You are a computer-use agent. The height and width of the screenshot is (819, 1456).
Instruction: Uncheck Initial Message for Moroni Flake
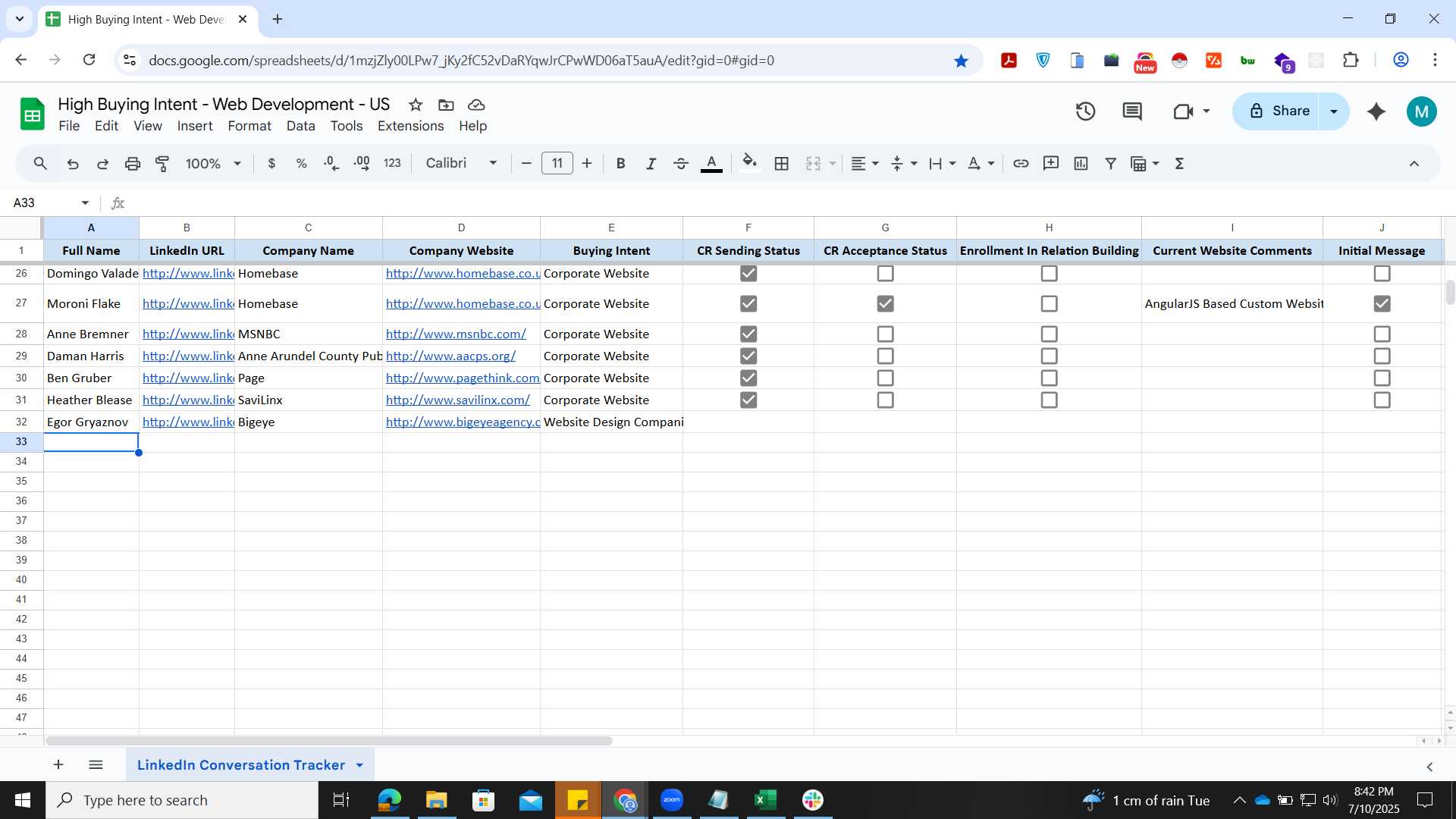(x=1382, y=303)
